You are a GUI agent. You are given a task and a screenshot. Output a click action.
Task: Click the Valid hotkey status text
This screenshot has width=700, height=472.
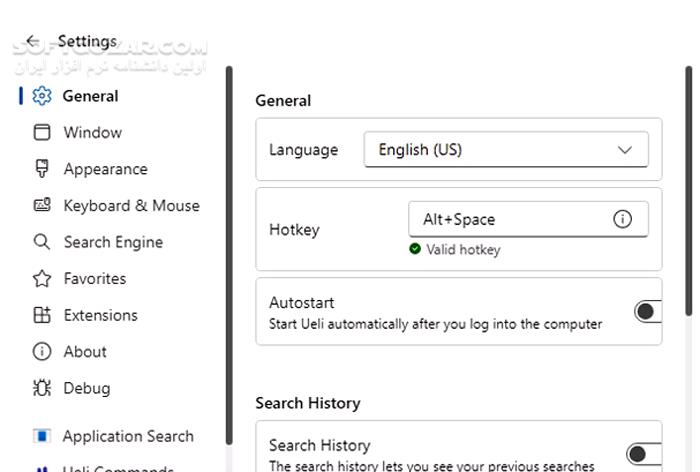(x=463, y=250)
